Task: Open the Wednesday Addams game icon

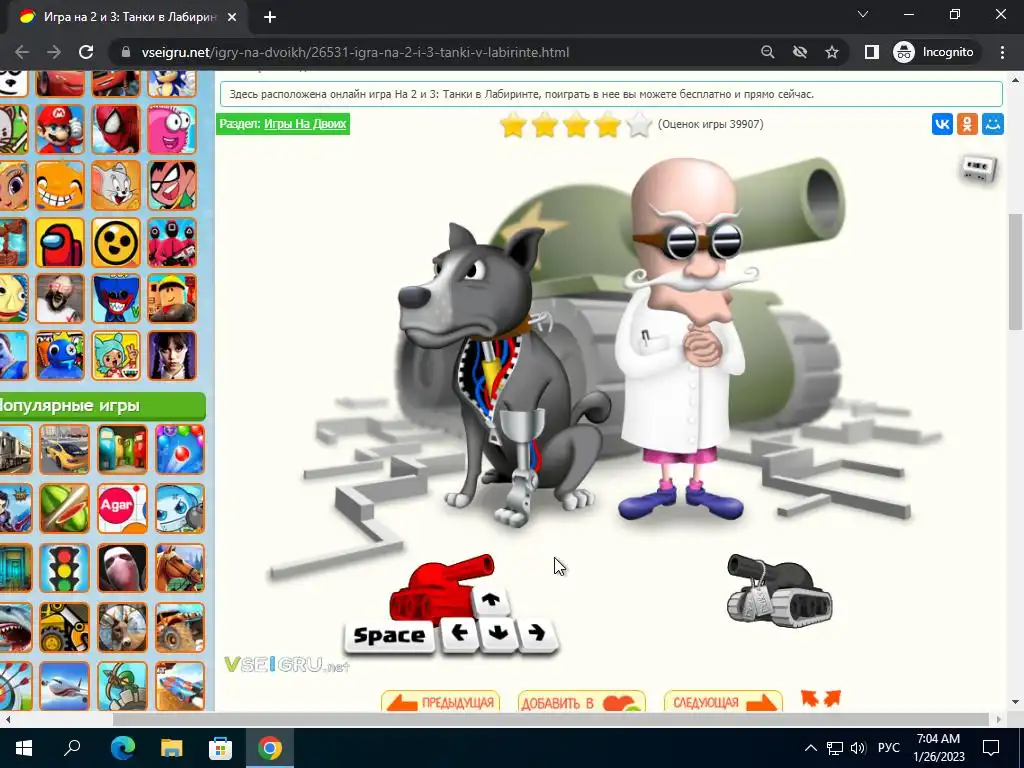Action: click(x=172, y=355)
